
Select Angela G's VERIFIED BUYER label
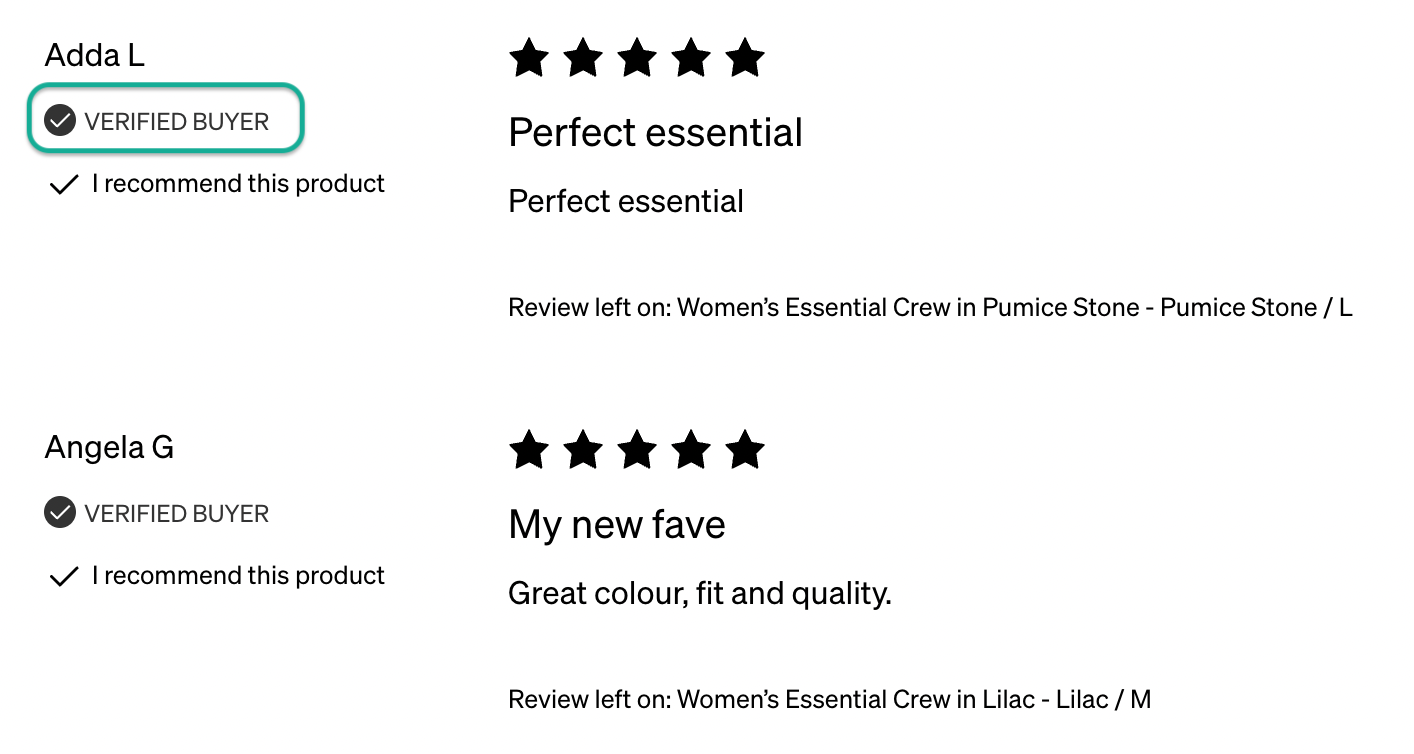click(177, 514)
